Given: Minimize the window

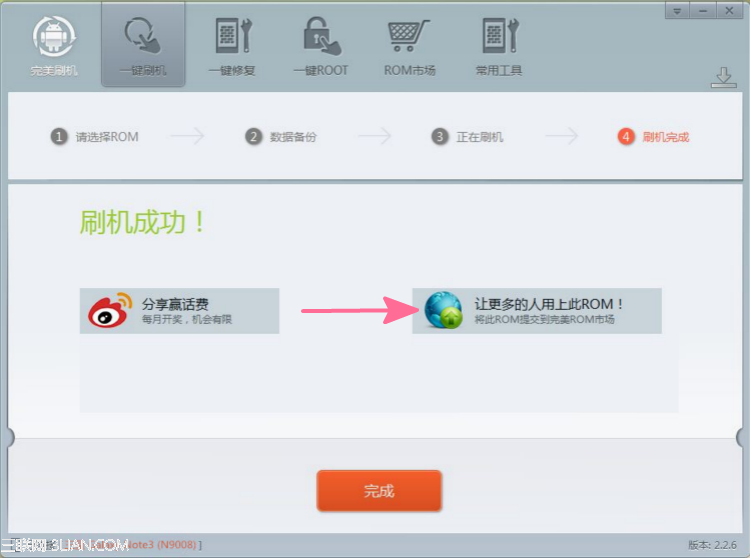Looking at the screenshot, I should [x=703, y=11].
